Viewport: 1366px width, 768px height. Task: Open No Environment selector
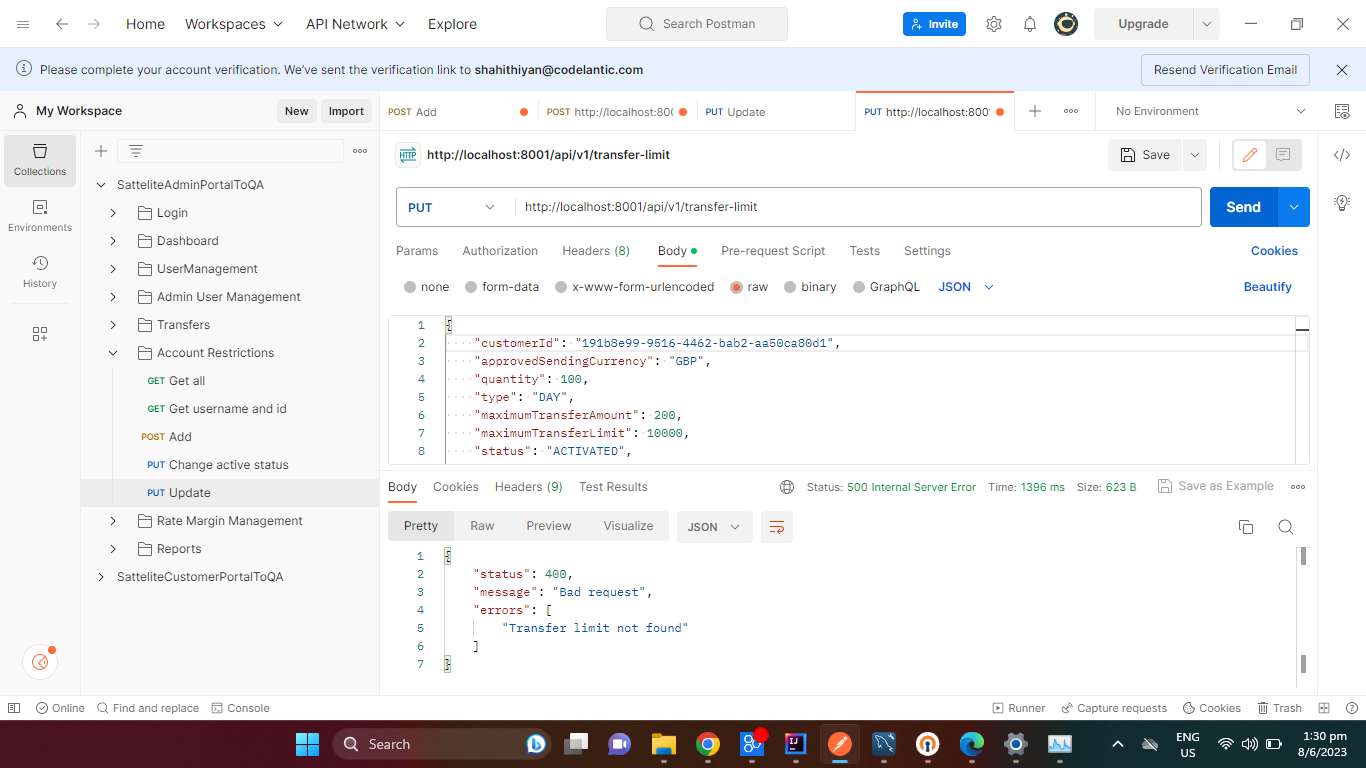click(x=1210, y=111)
